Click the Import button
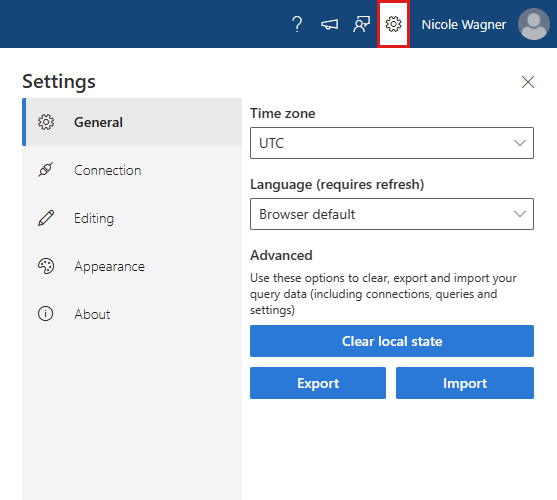Viewport: 557px width, 500px height. pyautogui.click(x=465, y=383)
